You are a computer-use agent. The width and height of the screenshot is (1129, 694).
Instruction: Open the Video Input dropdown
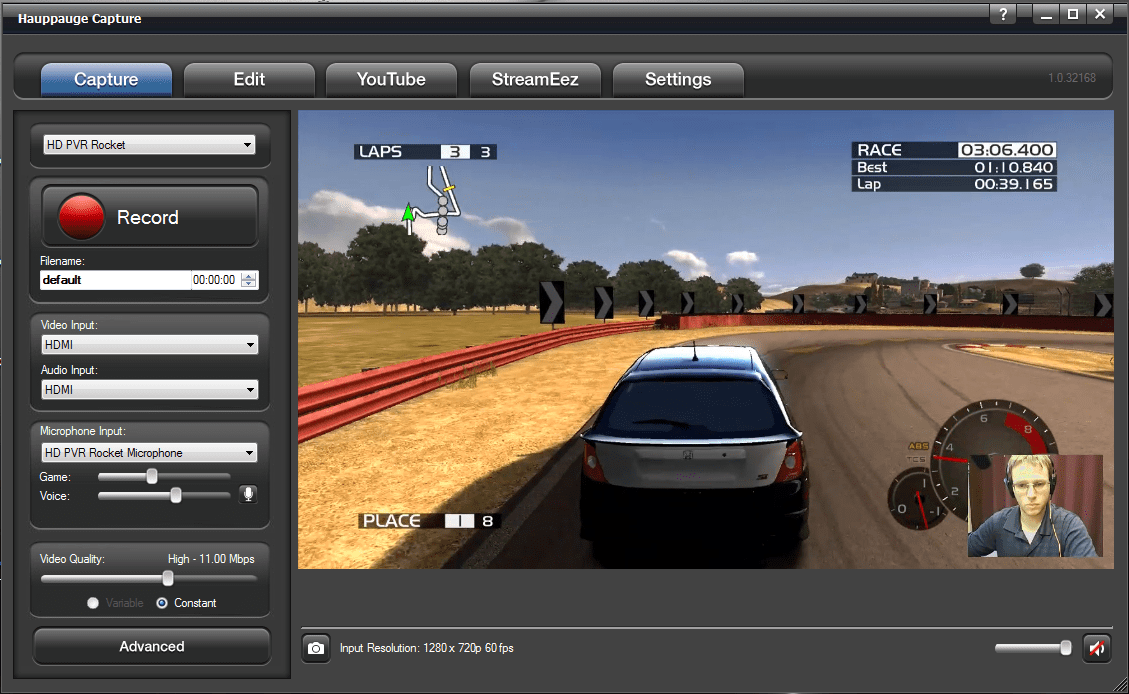pos(148,344)
